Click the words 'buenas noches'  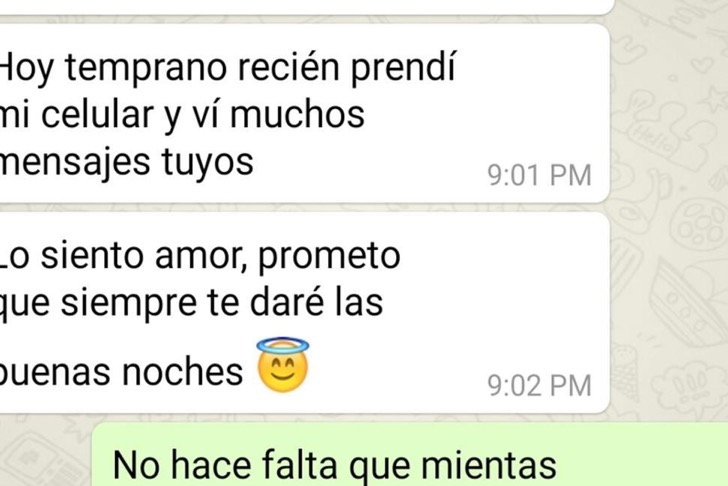pos(121,372)
